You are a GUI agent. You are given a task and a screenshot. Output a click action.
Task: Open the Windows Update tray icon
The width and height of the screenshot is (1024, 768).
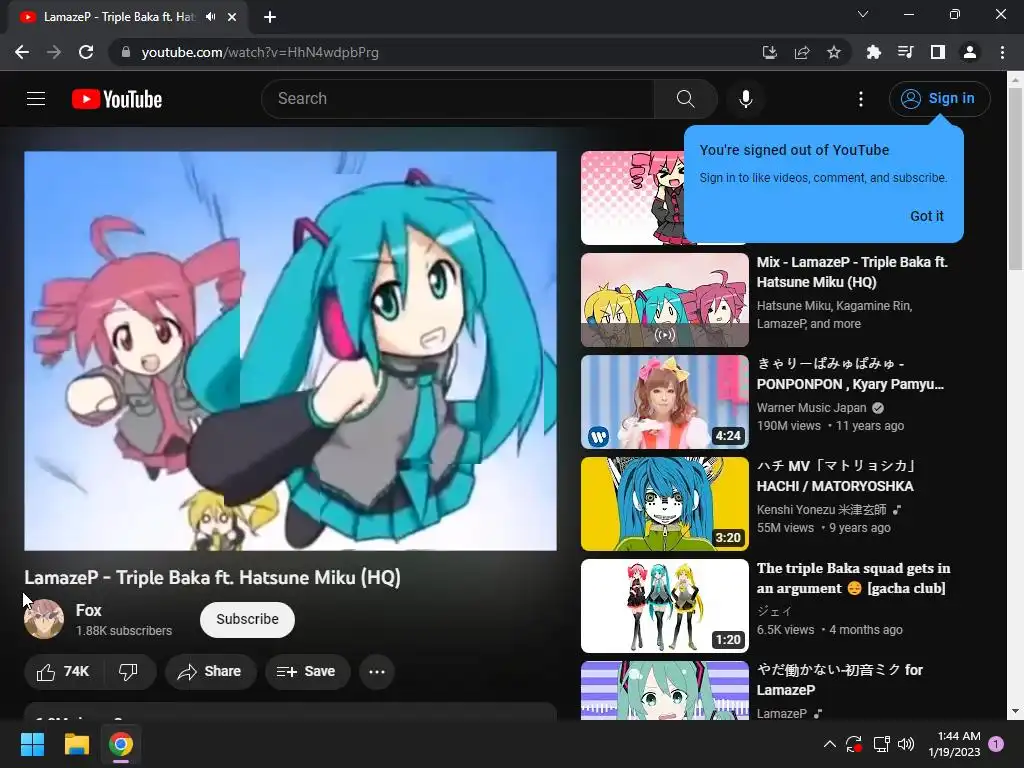click(854, 744)
